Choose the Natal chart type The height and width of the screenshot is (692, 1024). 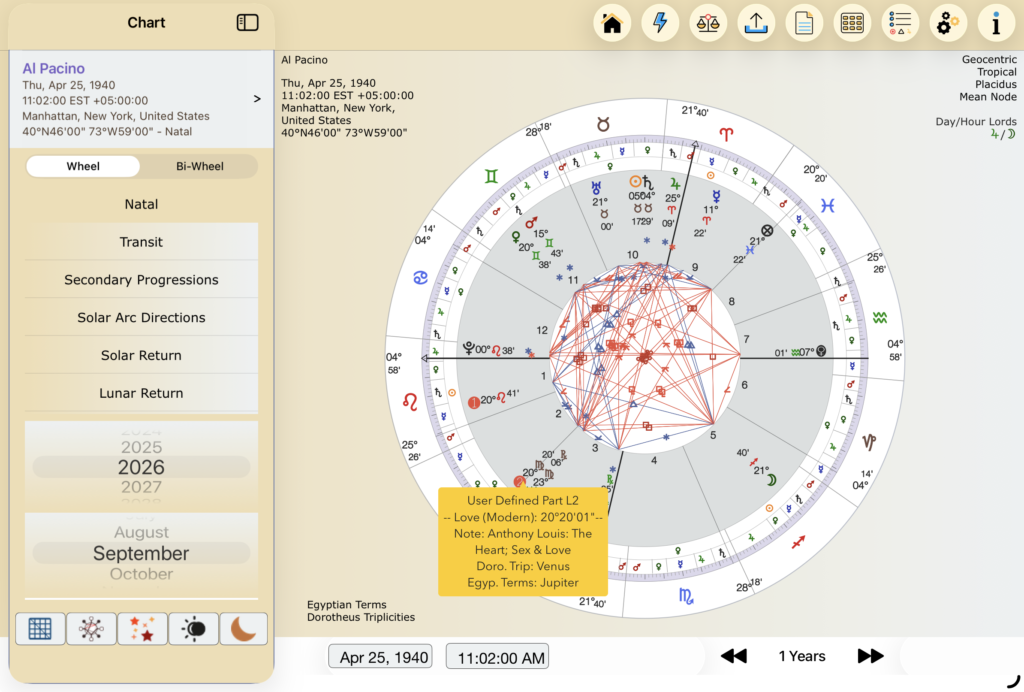tap(141, 204)
